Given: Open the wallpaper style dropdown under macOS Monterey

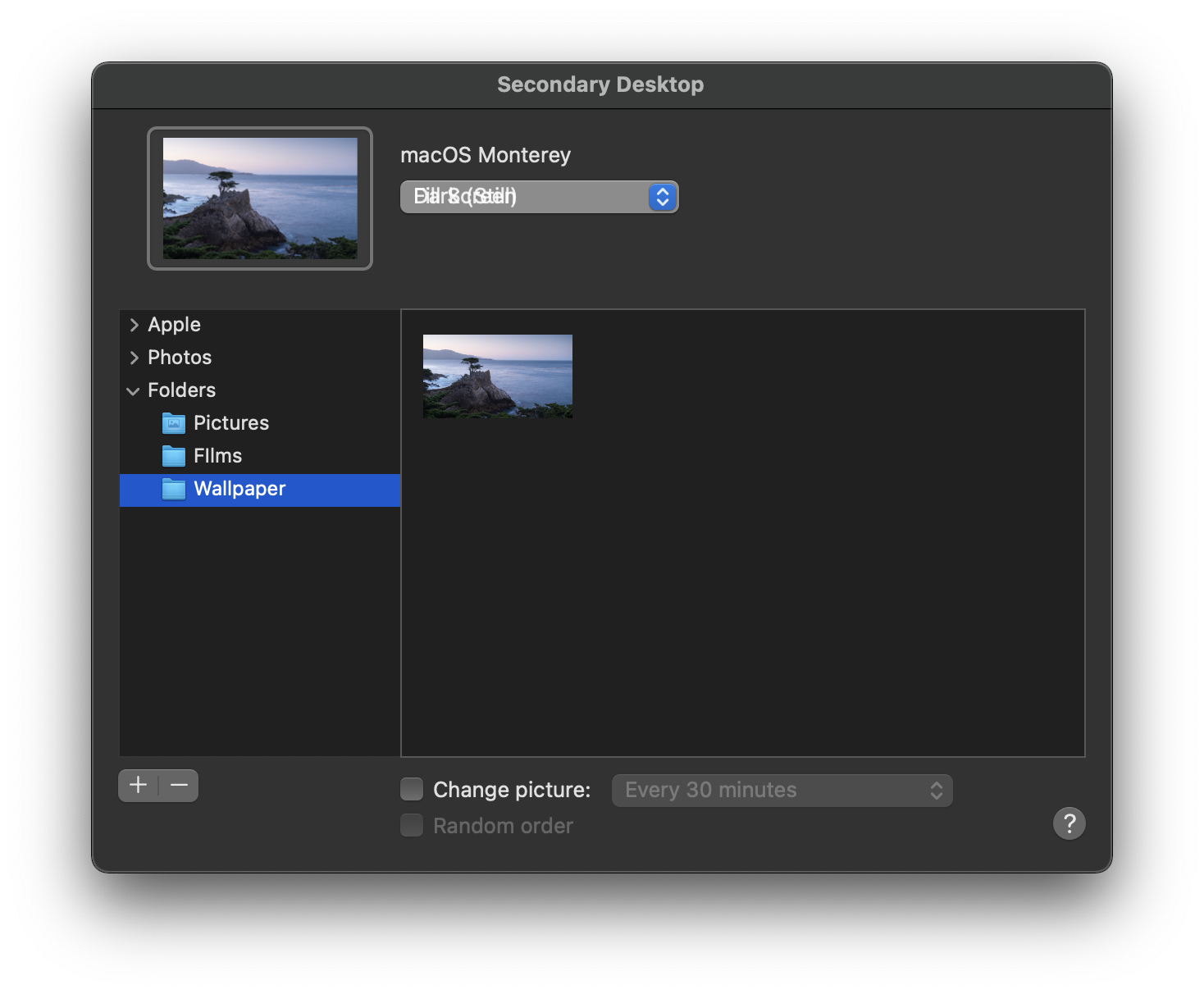Looking at the screenshot, I should click(x=539, y=197).
